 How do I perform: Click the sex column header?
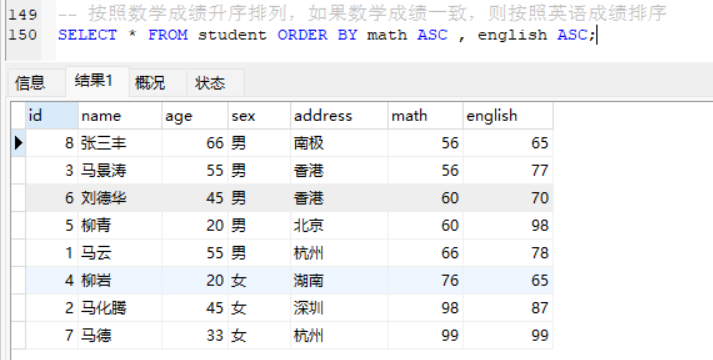259,115
